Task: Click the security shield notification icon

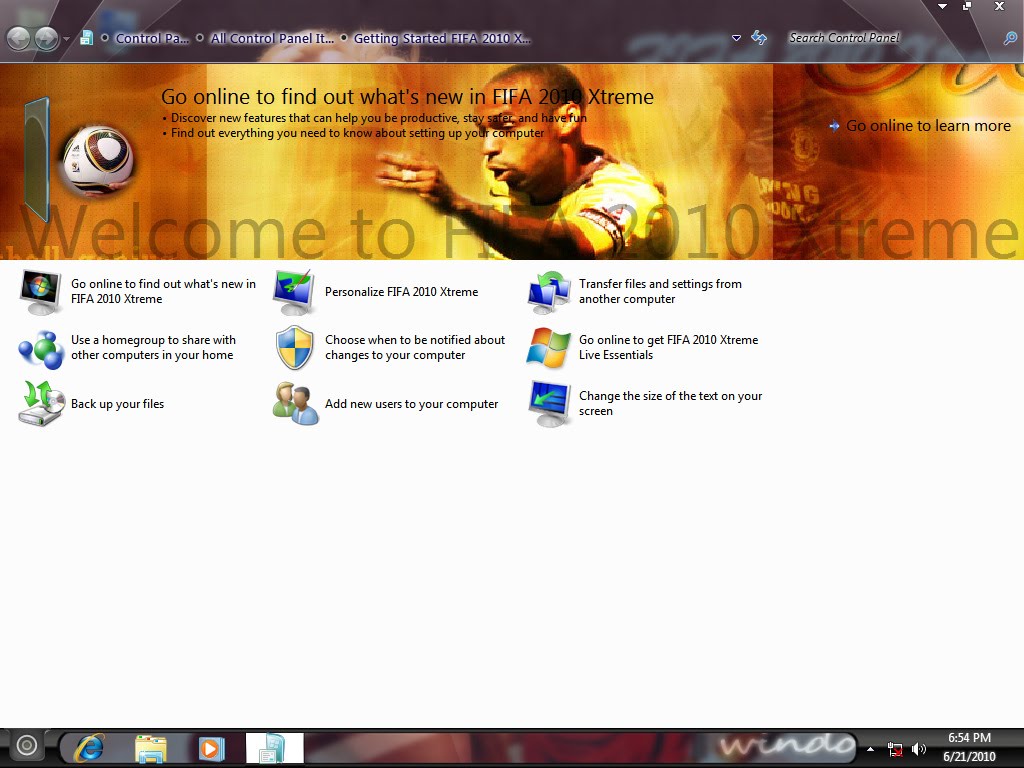Action: click(295, 347)
